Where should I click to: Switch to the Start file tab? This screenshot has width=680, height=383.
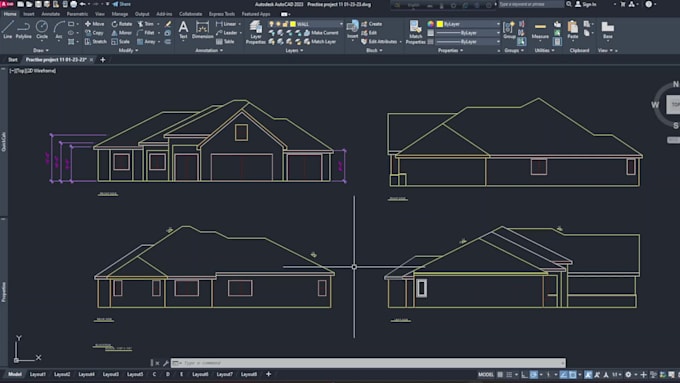tap(13, 59)
